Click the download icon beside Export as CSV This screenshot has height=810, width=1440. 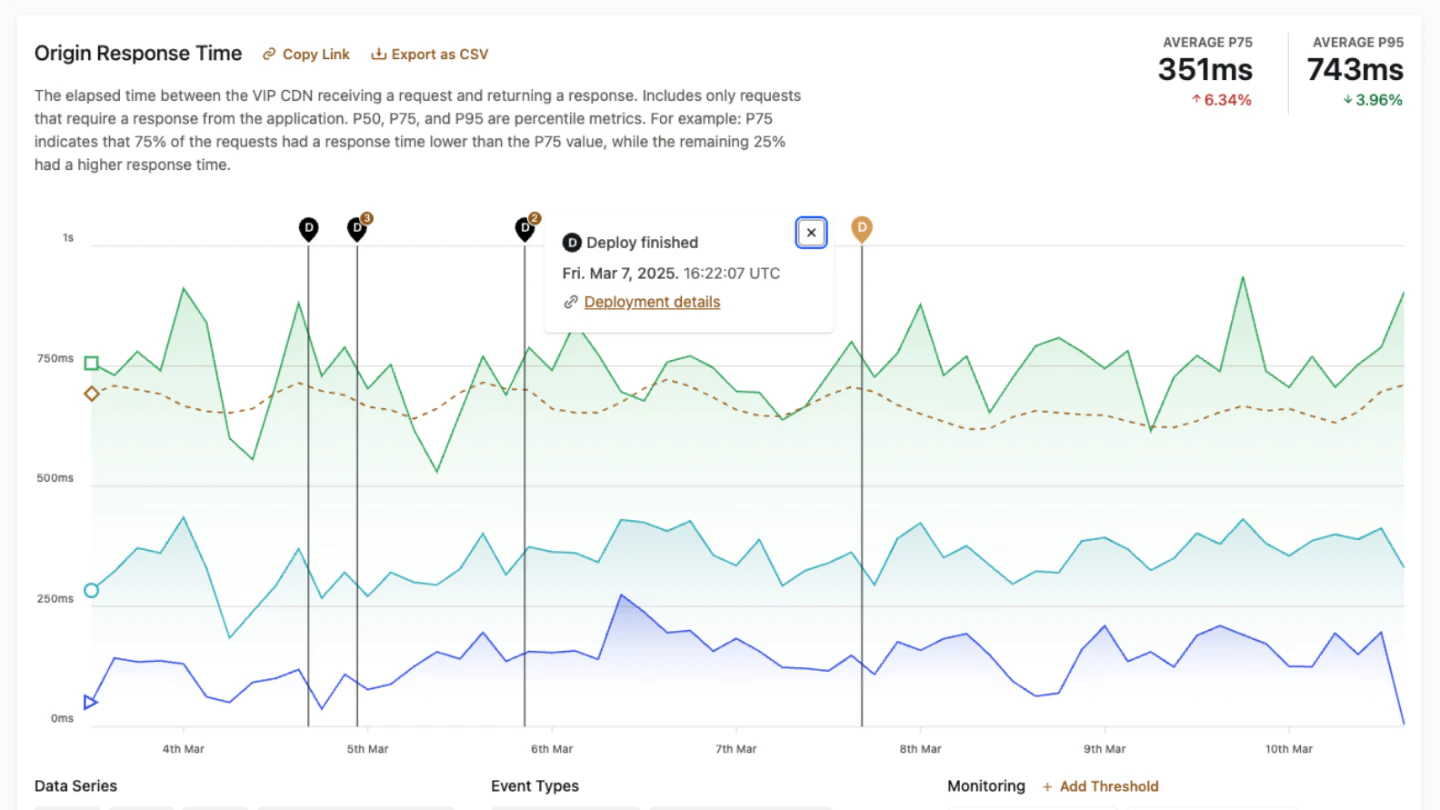pyautogui.click(x=378, y=54)
